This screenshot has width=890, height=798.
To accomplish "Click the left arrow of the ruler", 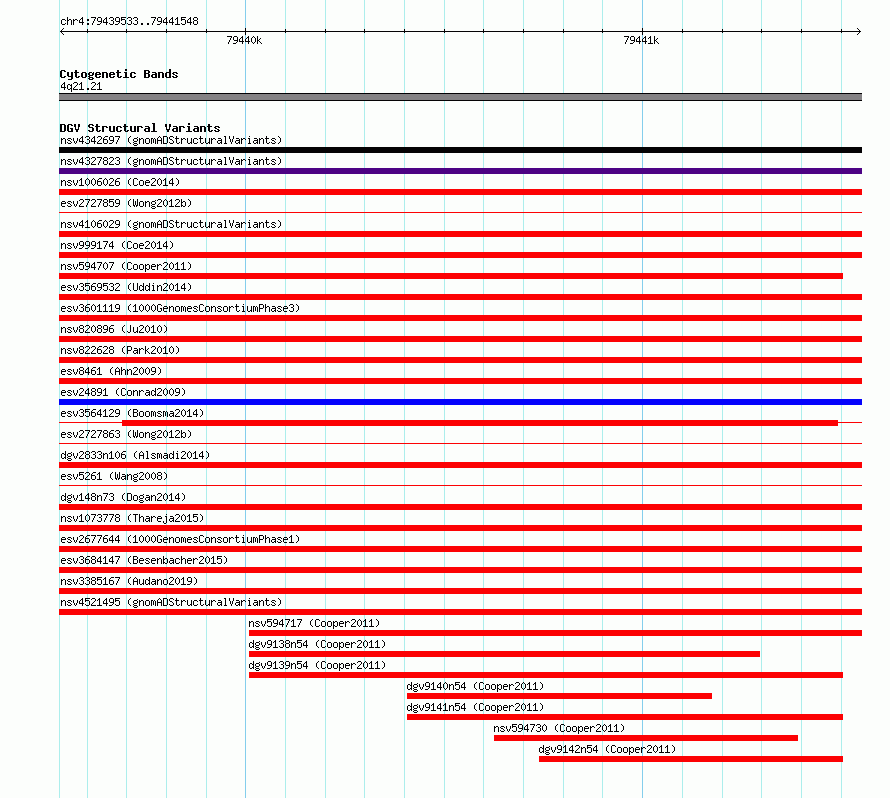I will tap(62, 32).
